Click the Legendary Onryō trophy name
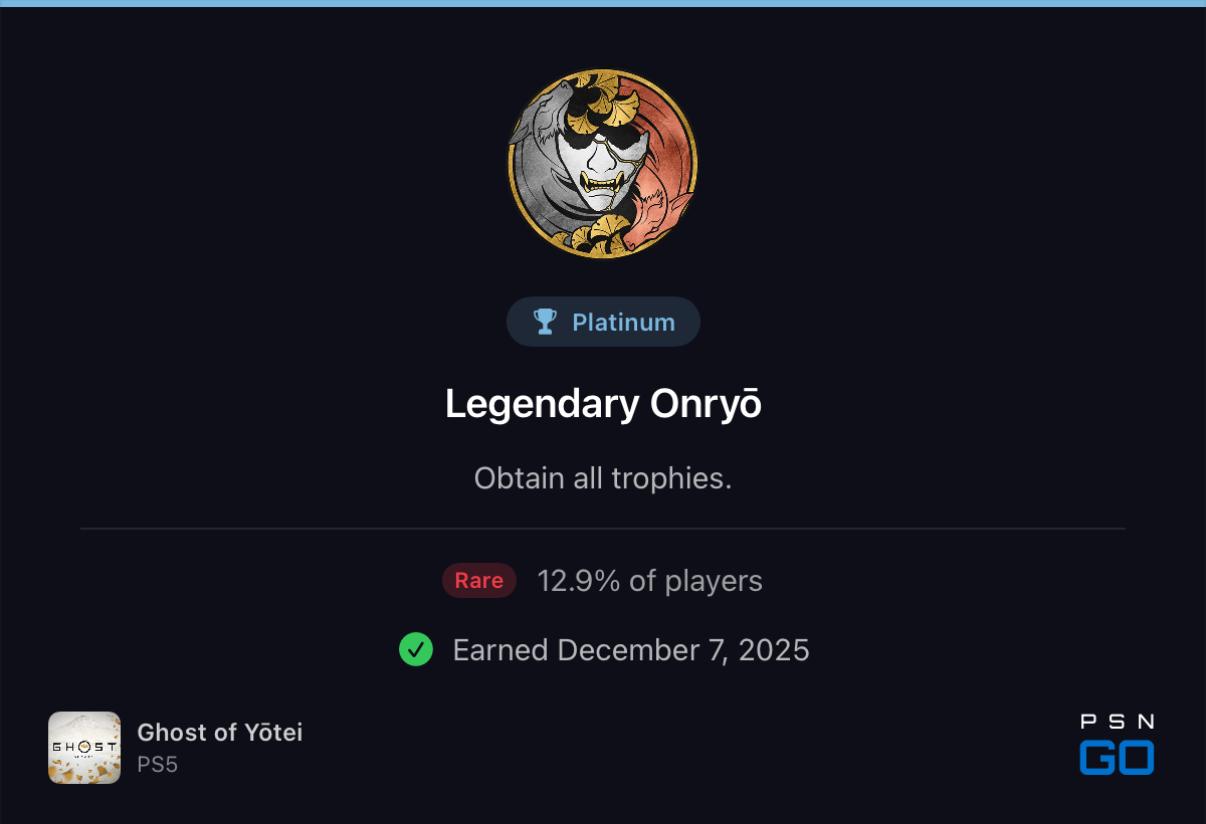 tap(603, 403)
